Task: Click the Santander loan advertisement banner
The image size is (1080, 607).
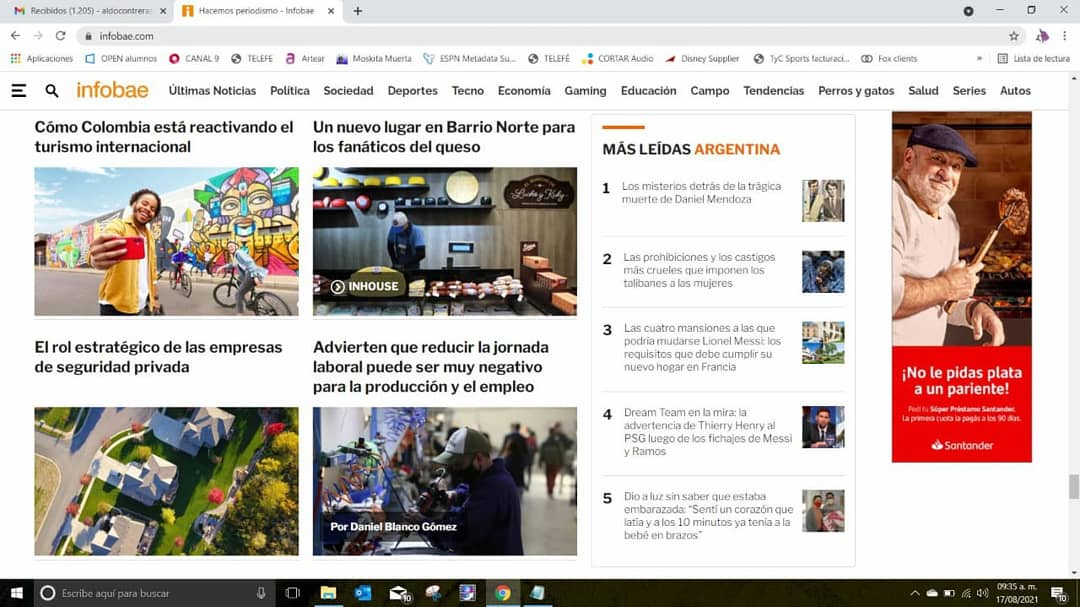Action: coord(962,287)
